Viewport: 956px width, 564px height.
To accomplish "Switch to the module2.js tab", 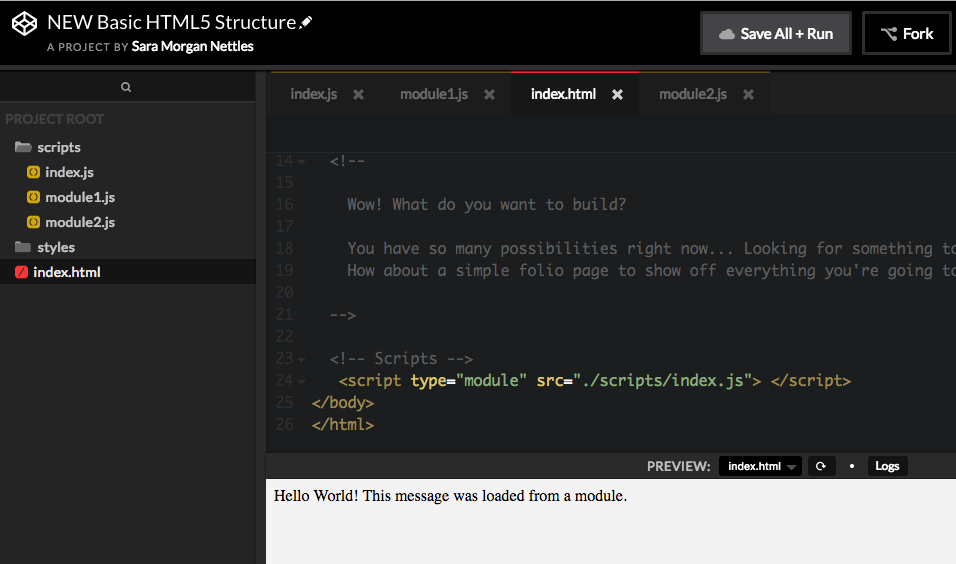I will point(693,95).
